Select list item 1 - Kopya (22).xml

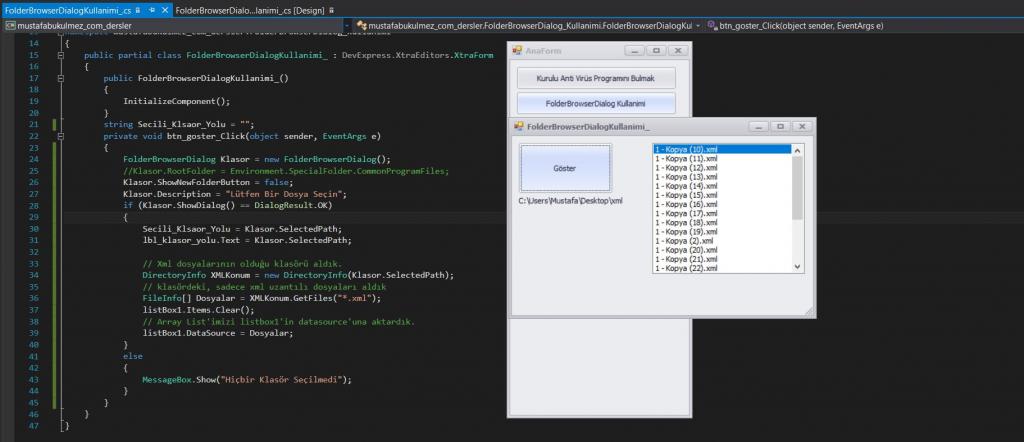(x=722, y=268)
